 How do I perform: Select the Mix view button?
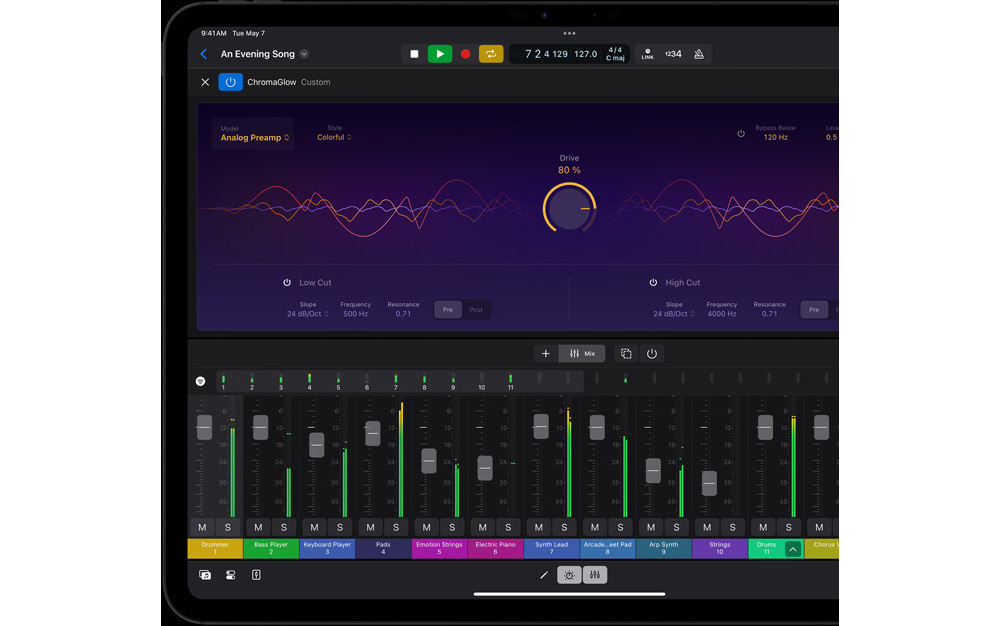(582, 354)
